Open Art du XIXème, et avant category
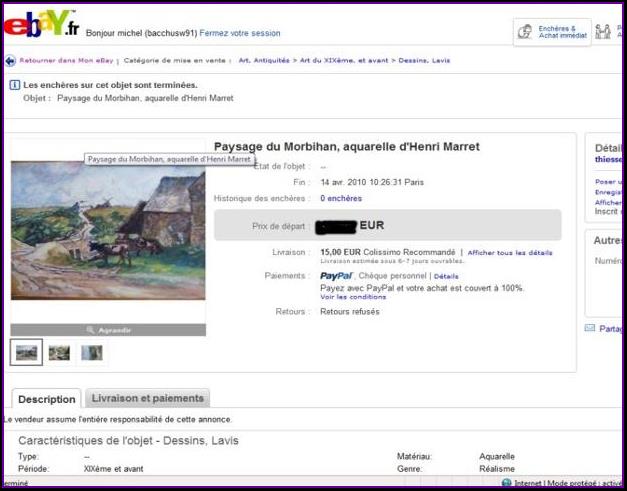The width and height of the screenshot is (627, 491). click(x=344, y=61)
